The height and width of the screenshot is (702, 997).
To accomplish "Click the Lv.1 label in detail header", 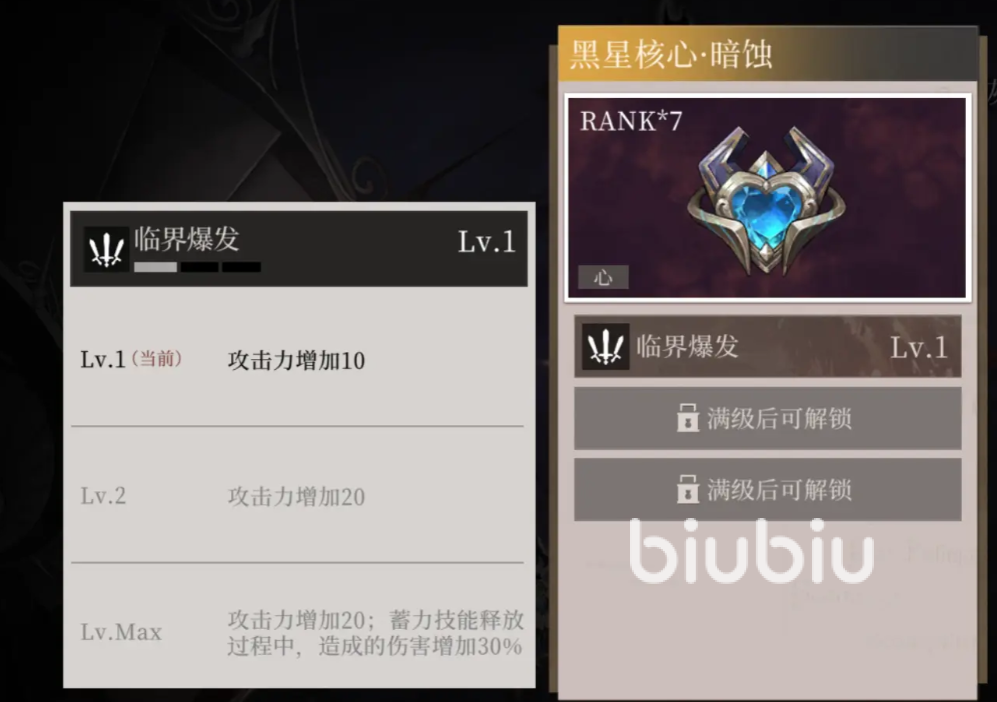I will (486, 242).
